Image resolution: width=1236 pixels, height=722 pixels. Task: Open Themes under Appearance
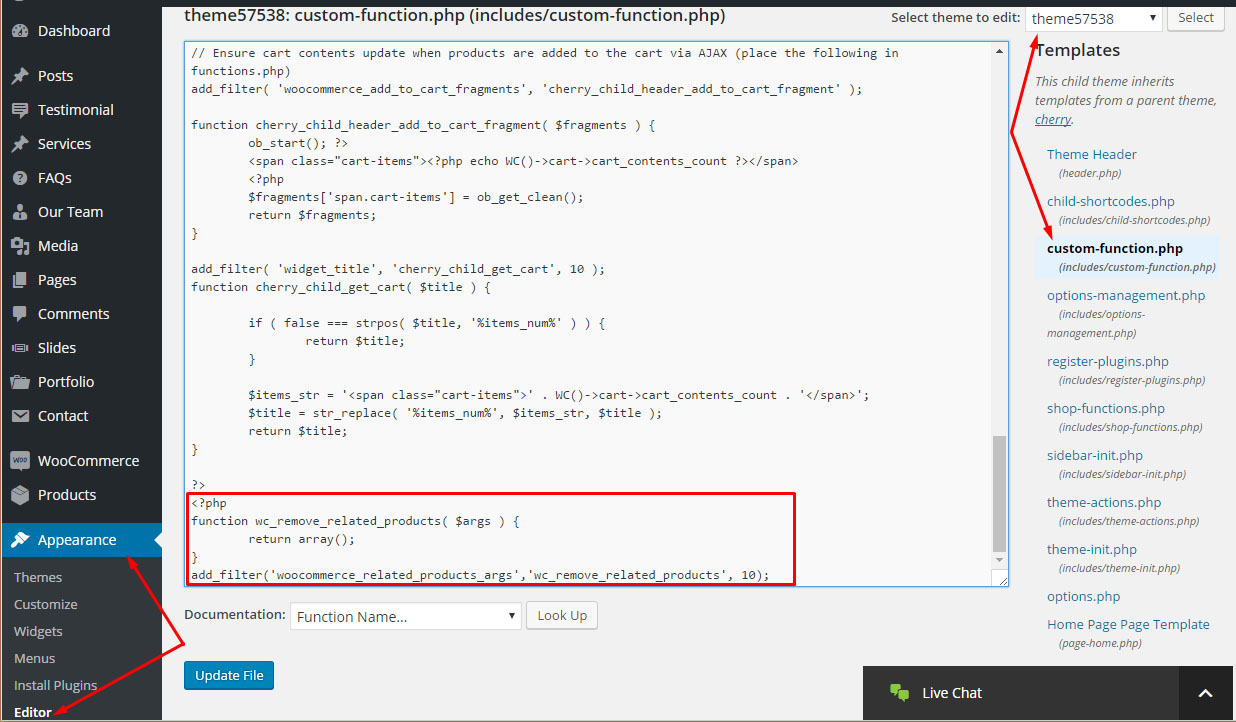click(38, 577)
